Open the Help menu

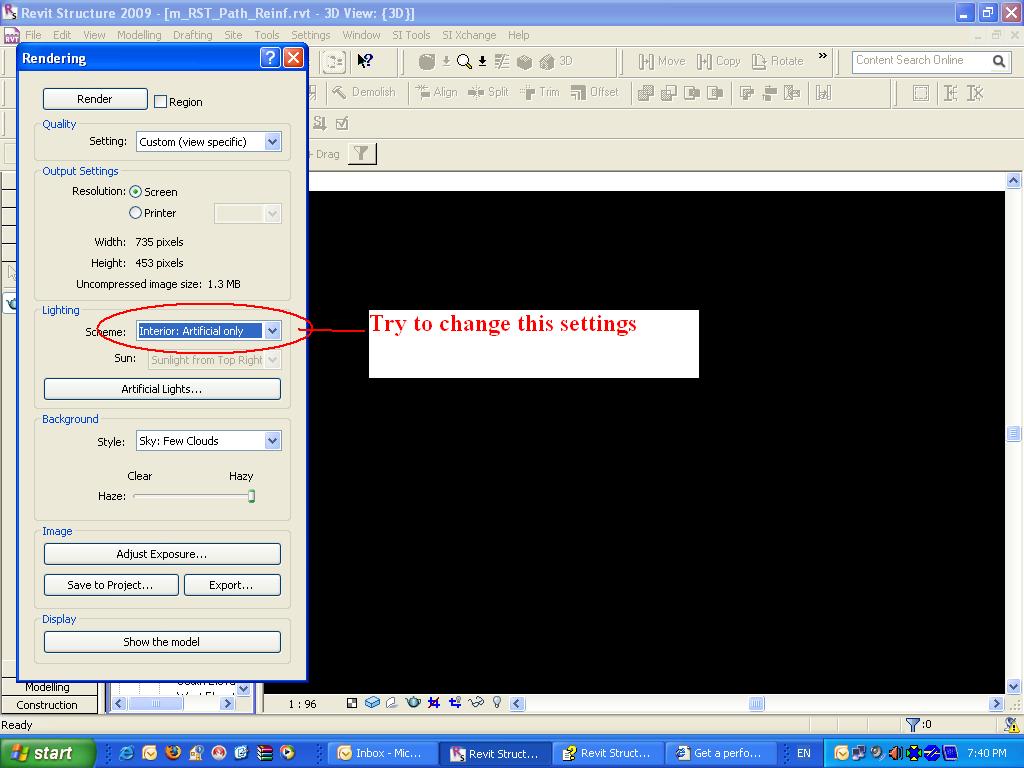pos(518,35)
